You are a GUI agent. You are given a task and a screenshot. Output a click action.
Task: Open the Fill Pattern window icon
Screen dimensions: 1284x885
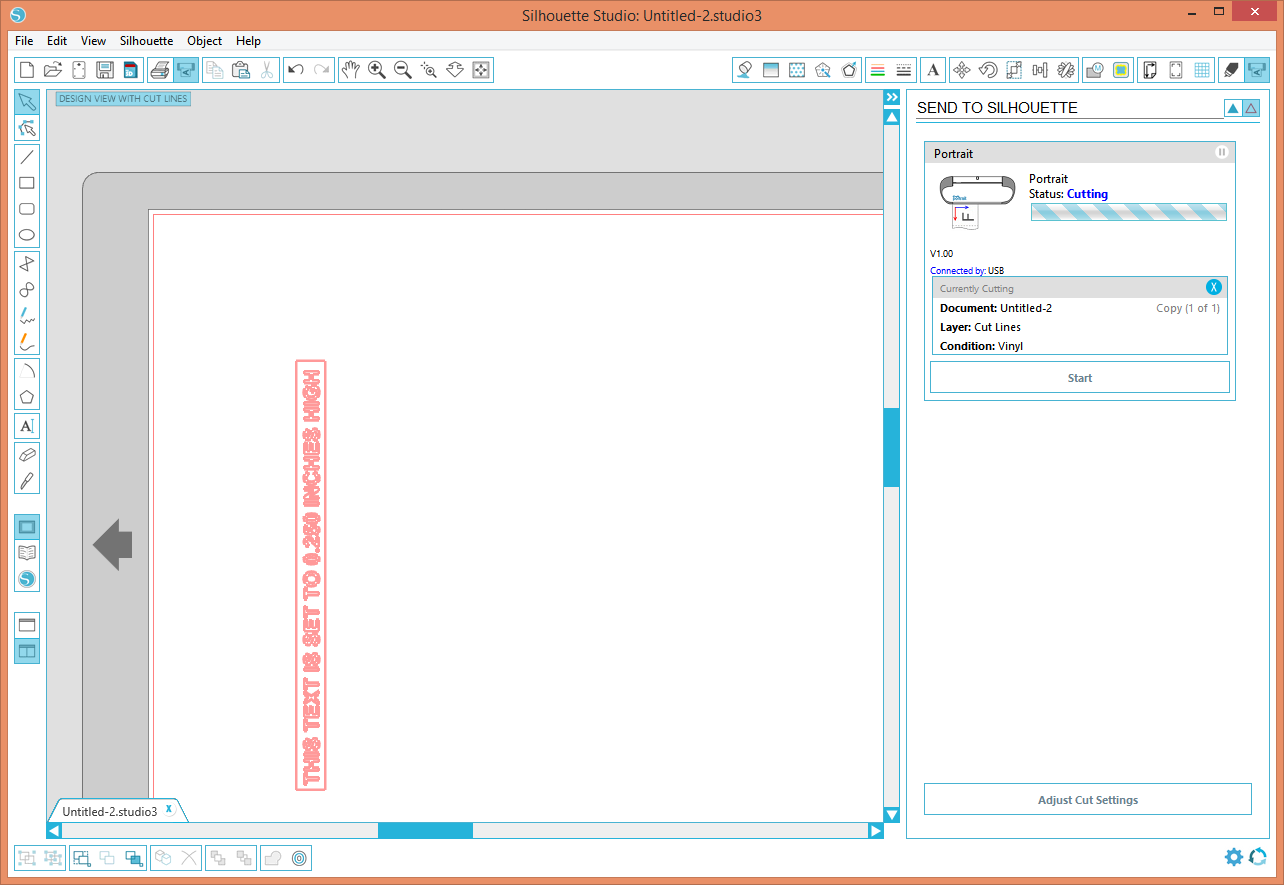(x=797, y=70)
